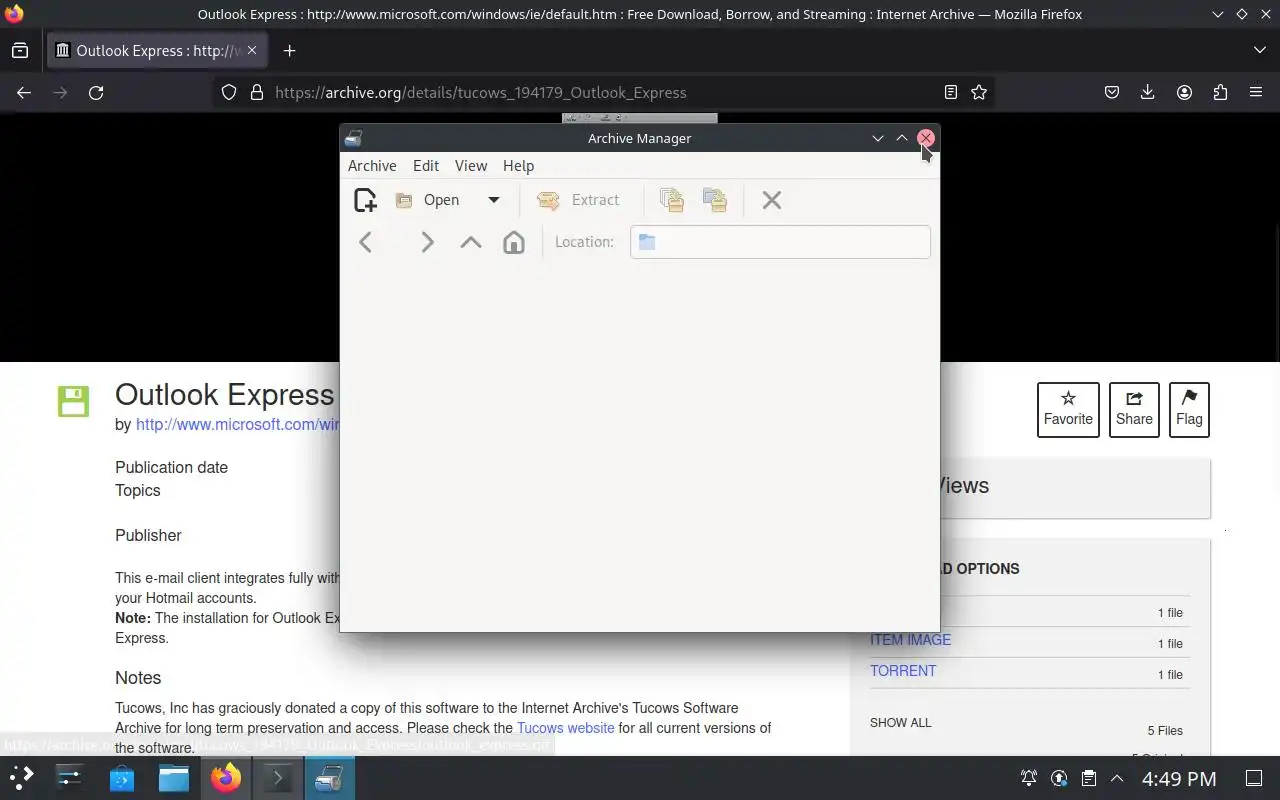This screenshot has height=800, width=1280.
Task: Open Firefox hamburger menu
Action: (1256, 92)
